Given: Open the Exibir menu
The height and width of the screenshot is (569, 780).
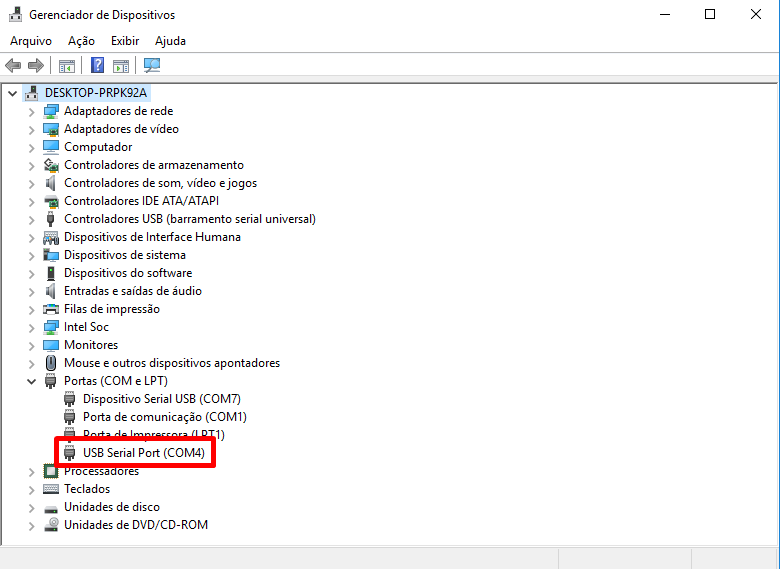Looking at the screenshot, I should (125, 41).
